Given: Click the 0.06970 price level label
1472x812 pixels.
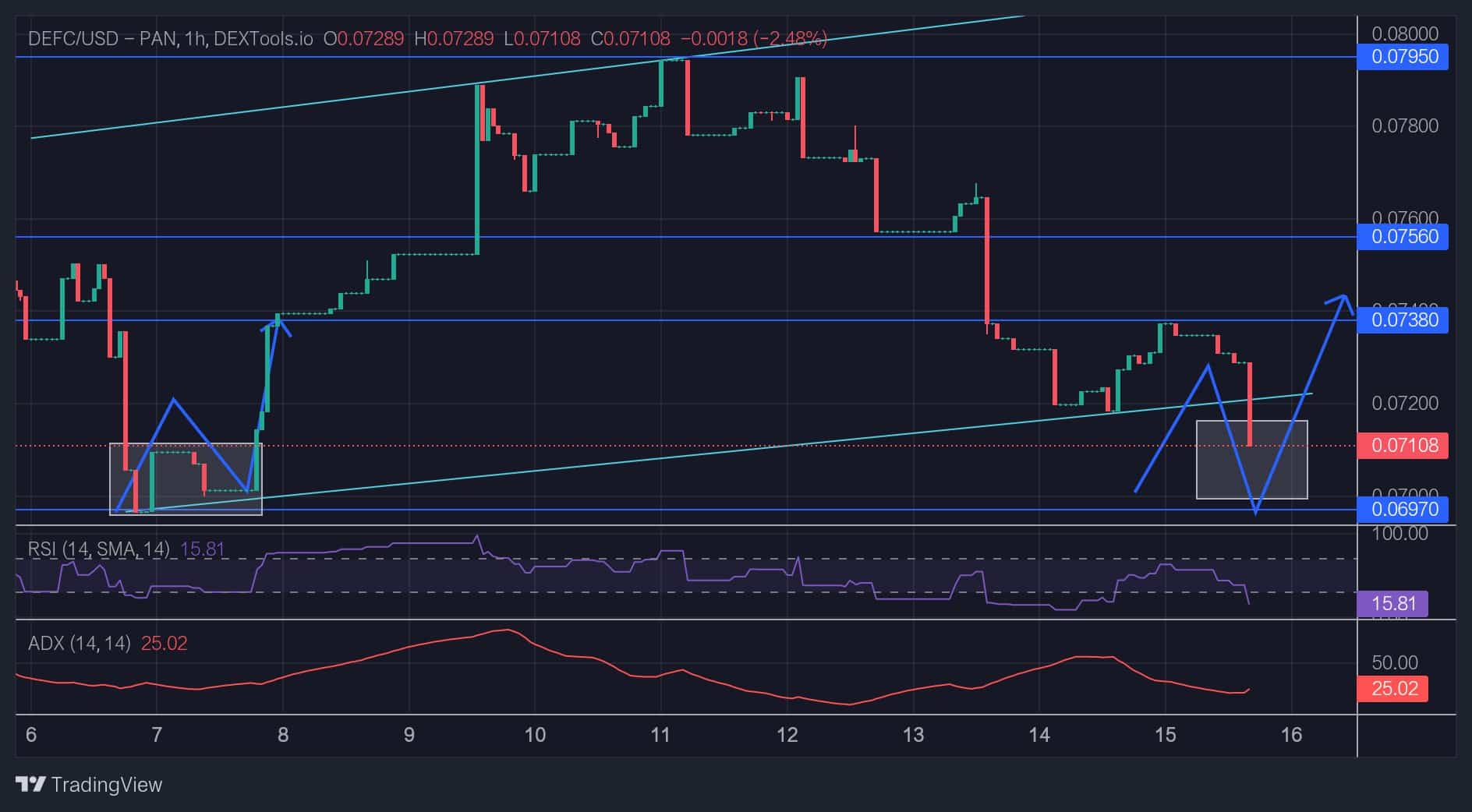Looking at the screenshot, I should (x=1403, y=510).
